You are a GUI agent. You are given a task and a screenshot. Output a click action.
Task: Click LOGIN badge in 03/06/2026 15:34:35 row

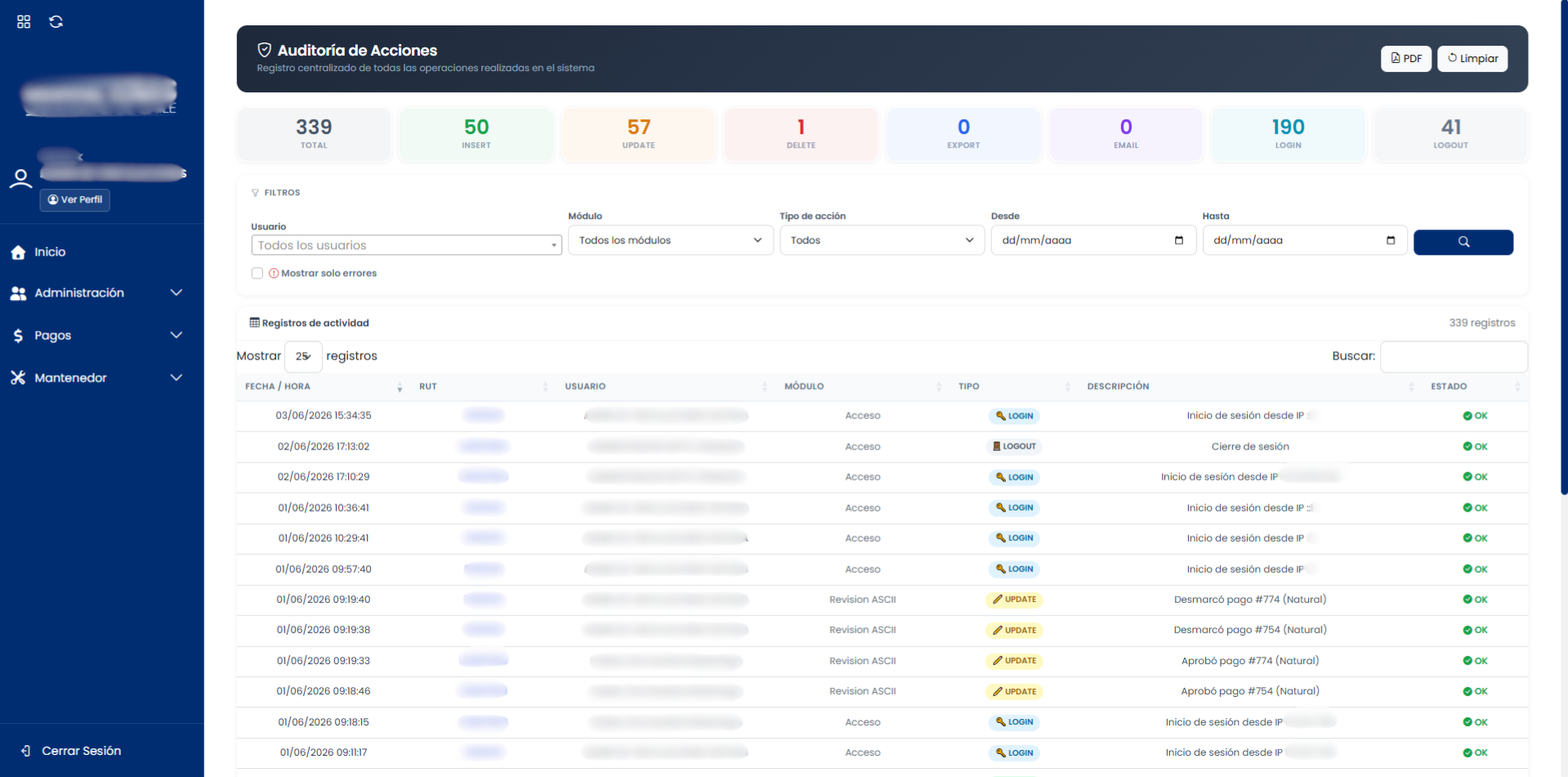(1014, 416)
